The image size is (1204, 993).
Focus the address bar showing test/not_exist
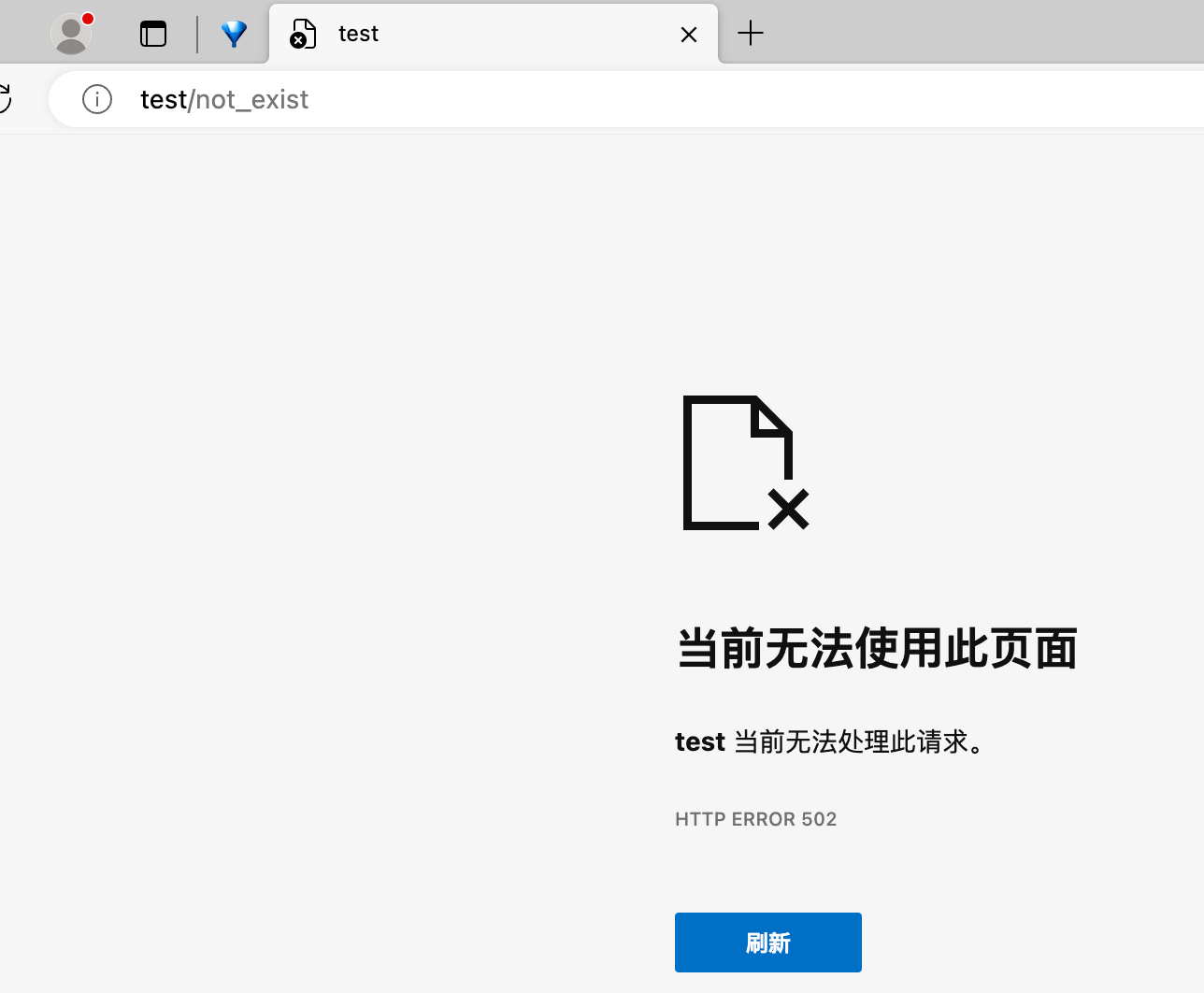coord(654,99)
